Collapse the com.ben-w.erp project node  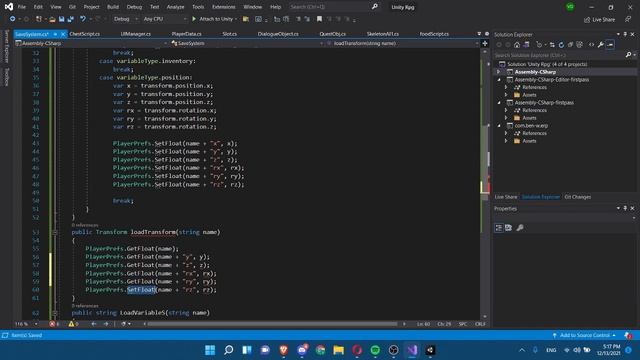click(499, 126)
